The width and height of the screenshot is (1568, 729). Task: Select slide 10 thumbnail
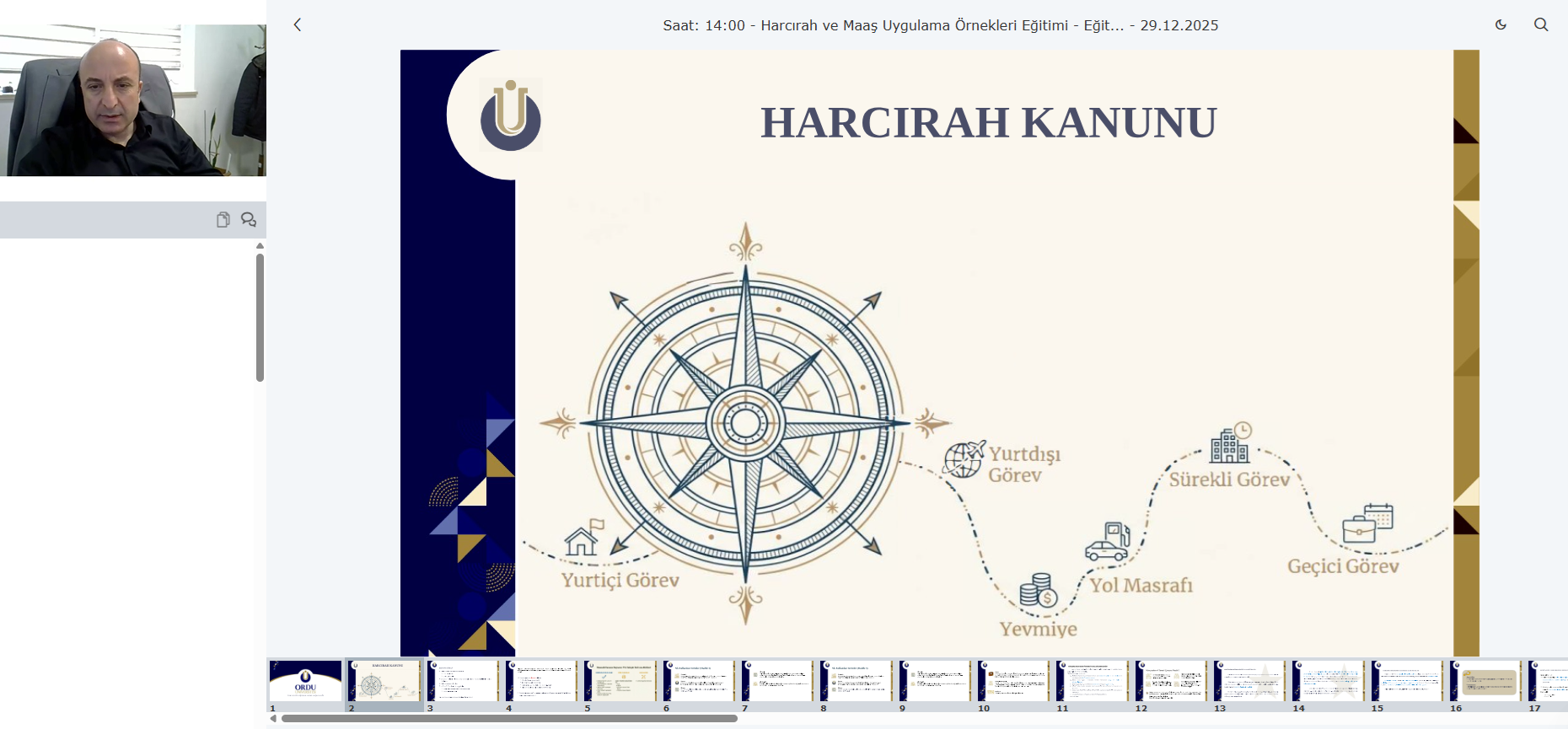(x=1014, y=681)
